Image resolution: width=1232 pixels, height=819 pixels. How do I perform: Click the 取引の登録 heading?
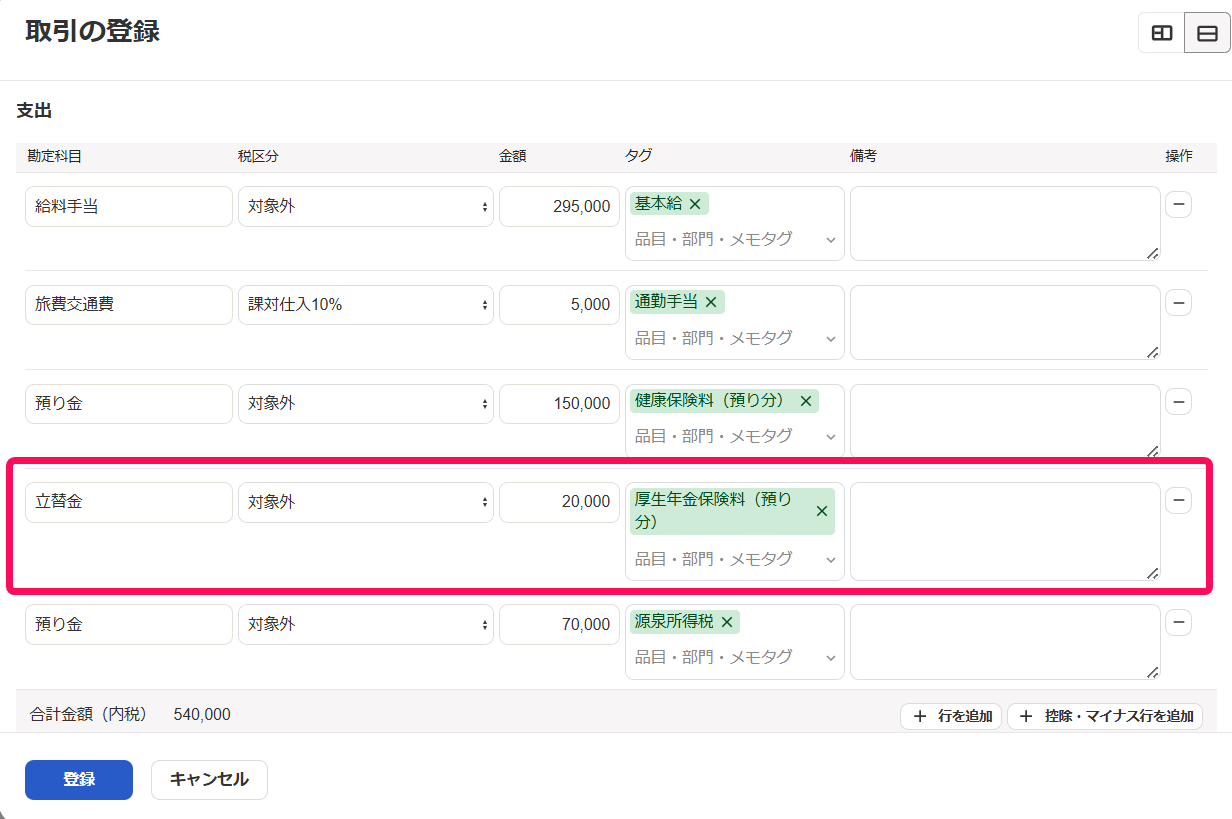coord(92,31)
